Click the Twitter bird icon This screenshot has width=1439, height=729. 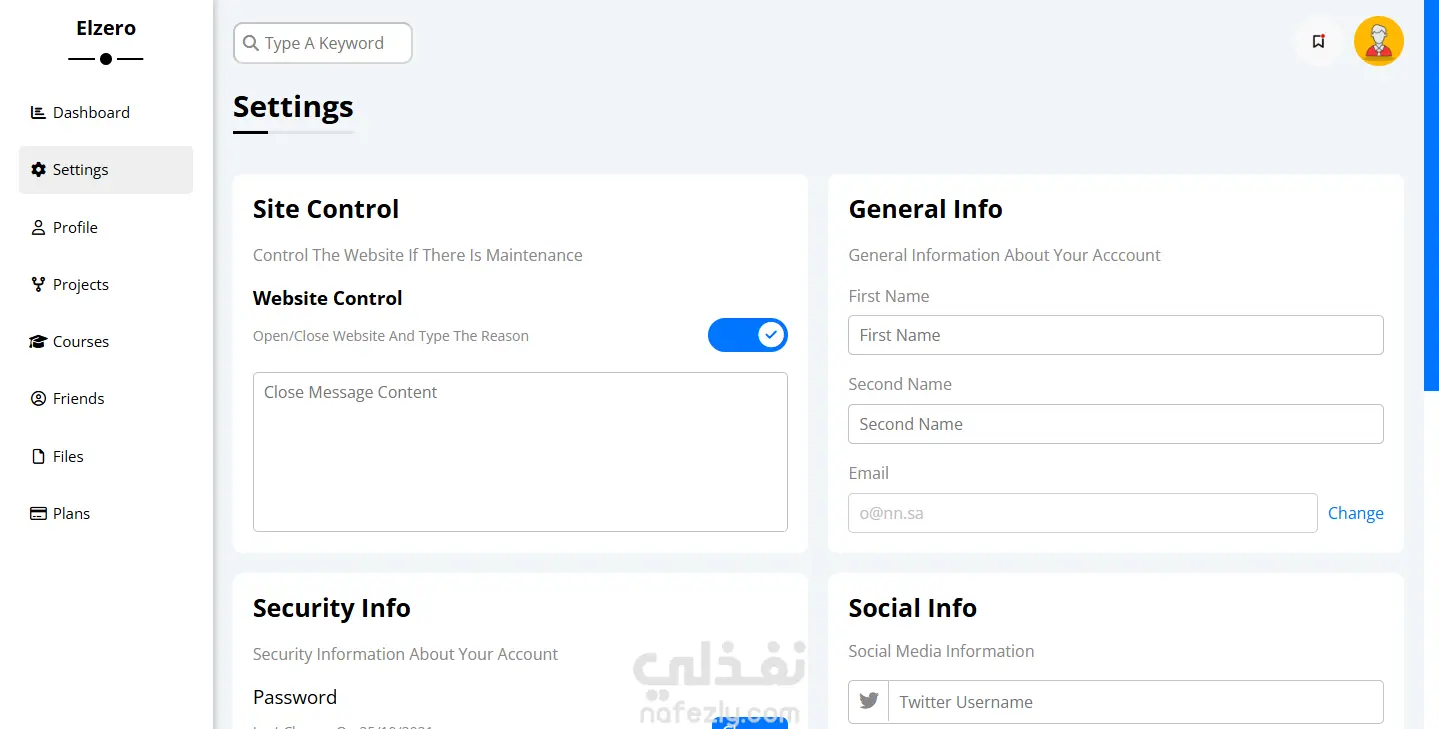click(869, 702)
